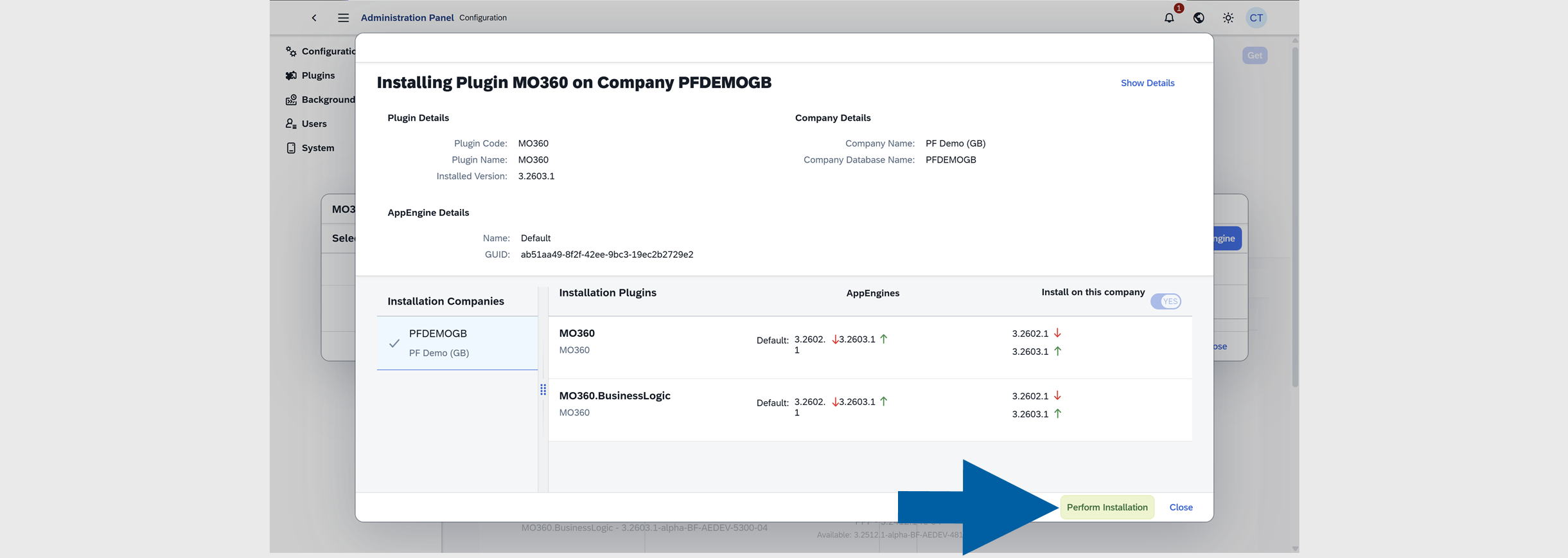Click the Plugins puzzle icon in sidebar
Viewport: 1568px width, 558px height.
(x=292, y=75)
